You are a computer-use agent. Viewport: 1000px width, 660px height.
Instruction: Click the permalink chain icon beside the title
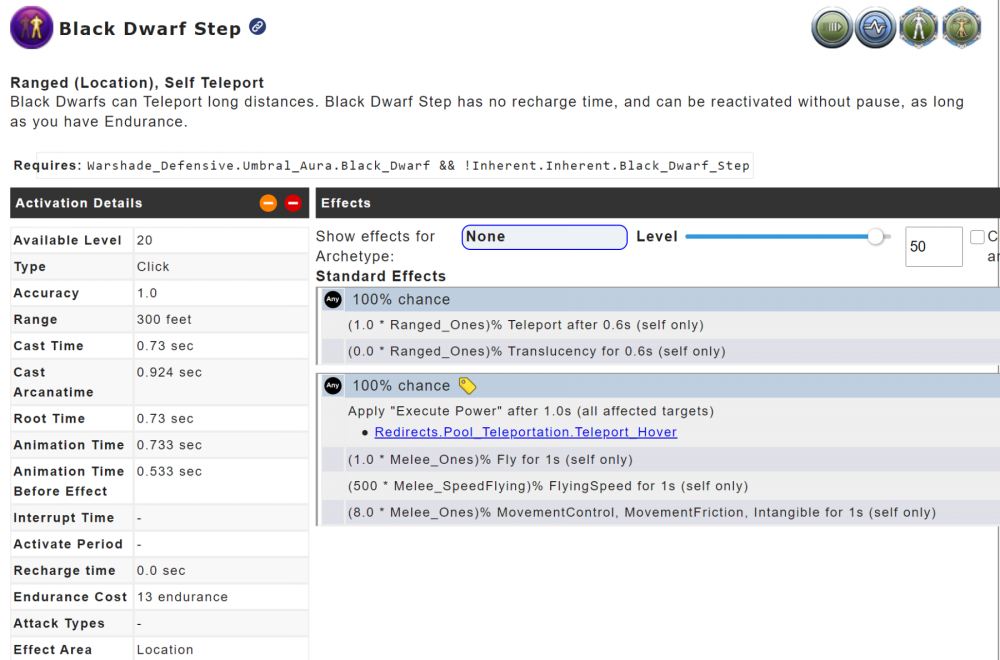258,27
